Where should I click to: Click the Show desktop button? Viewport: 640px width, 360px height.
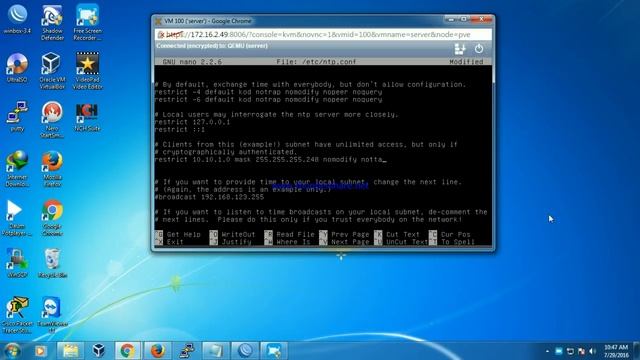(637, 351)
